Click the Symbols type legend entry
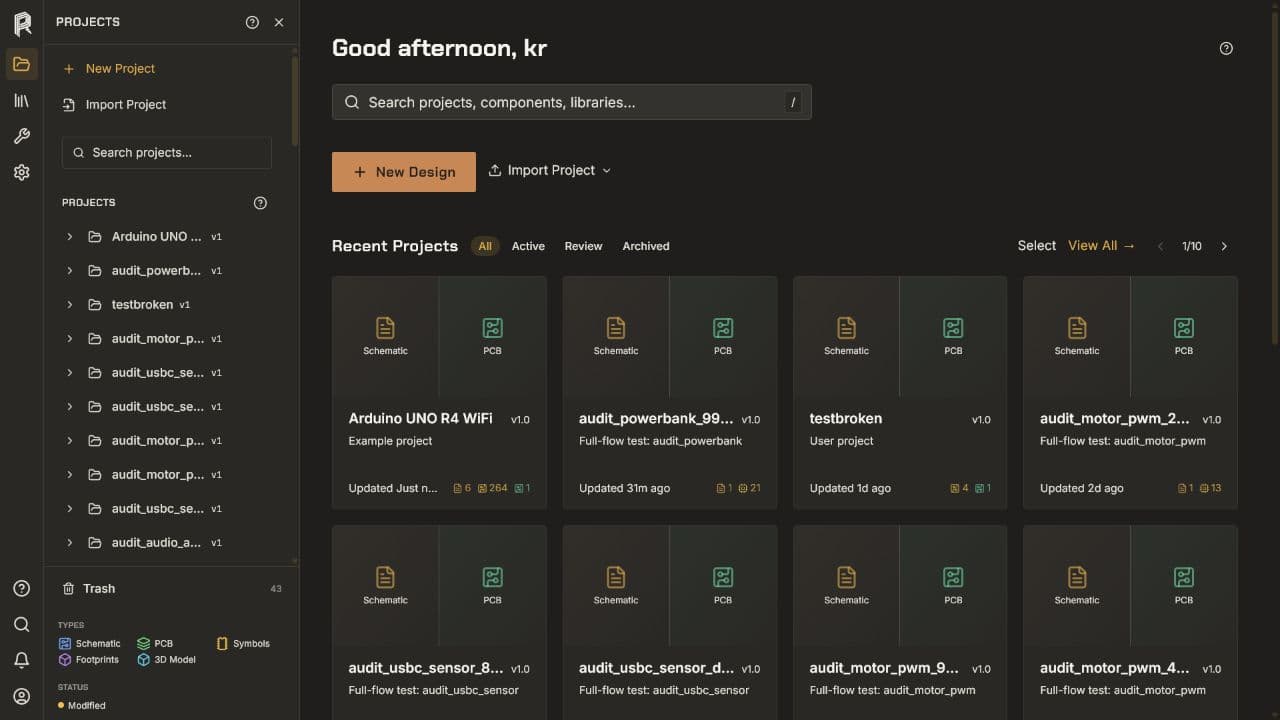The height and width of the screenshot is (720, 1280). coord(243,644)
